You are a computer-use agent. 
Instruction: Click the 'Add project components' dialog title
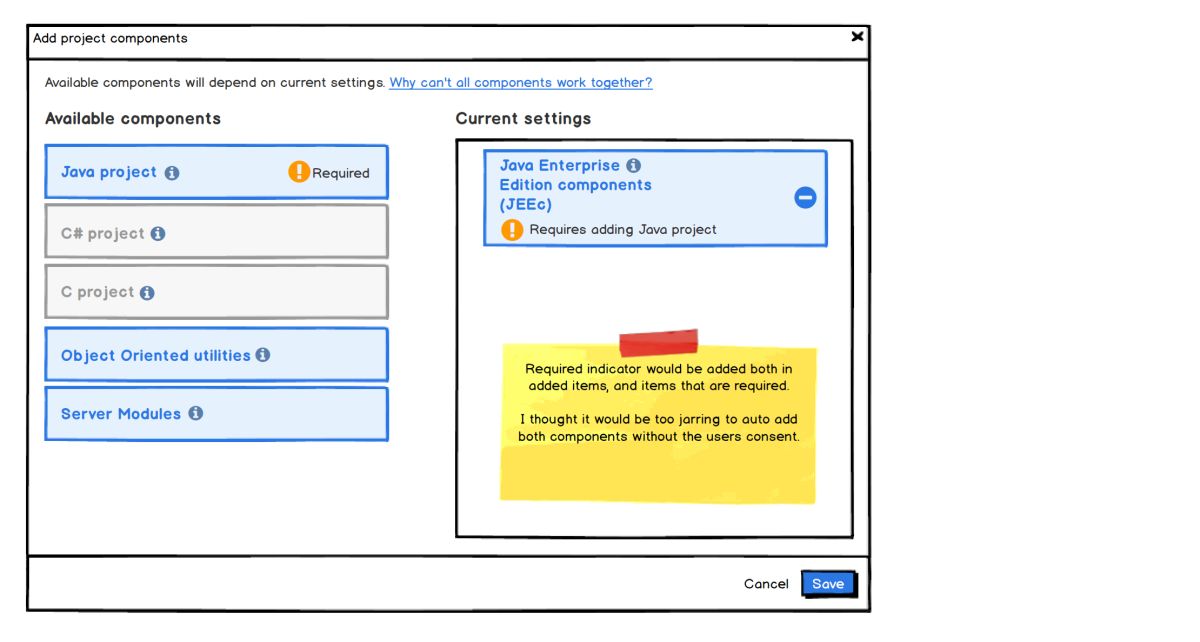110,38
